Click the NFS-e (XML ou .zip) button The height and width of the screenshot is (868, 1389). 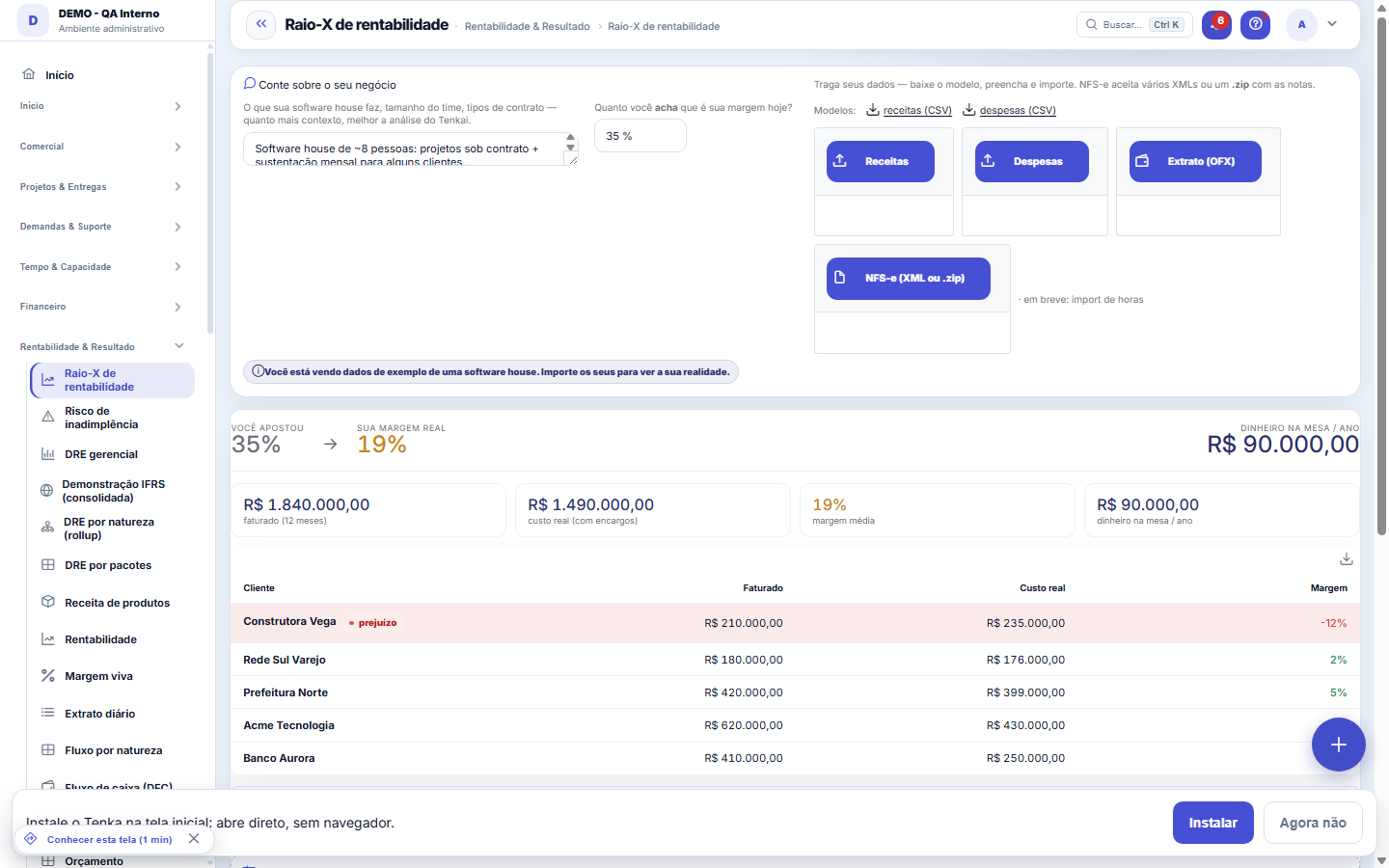[908, 278]
